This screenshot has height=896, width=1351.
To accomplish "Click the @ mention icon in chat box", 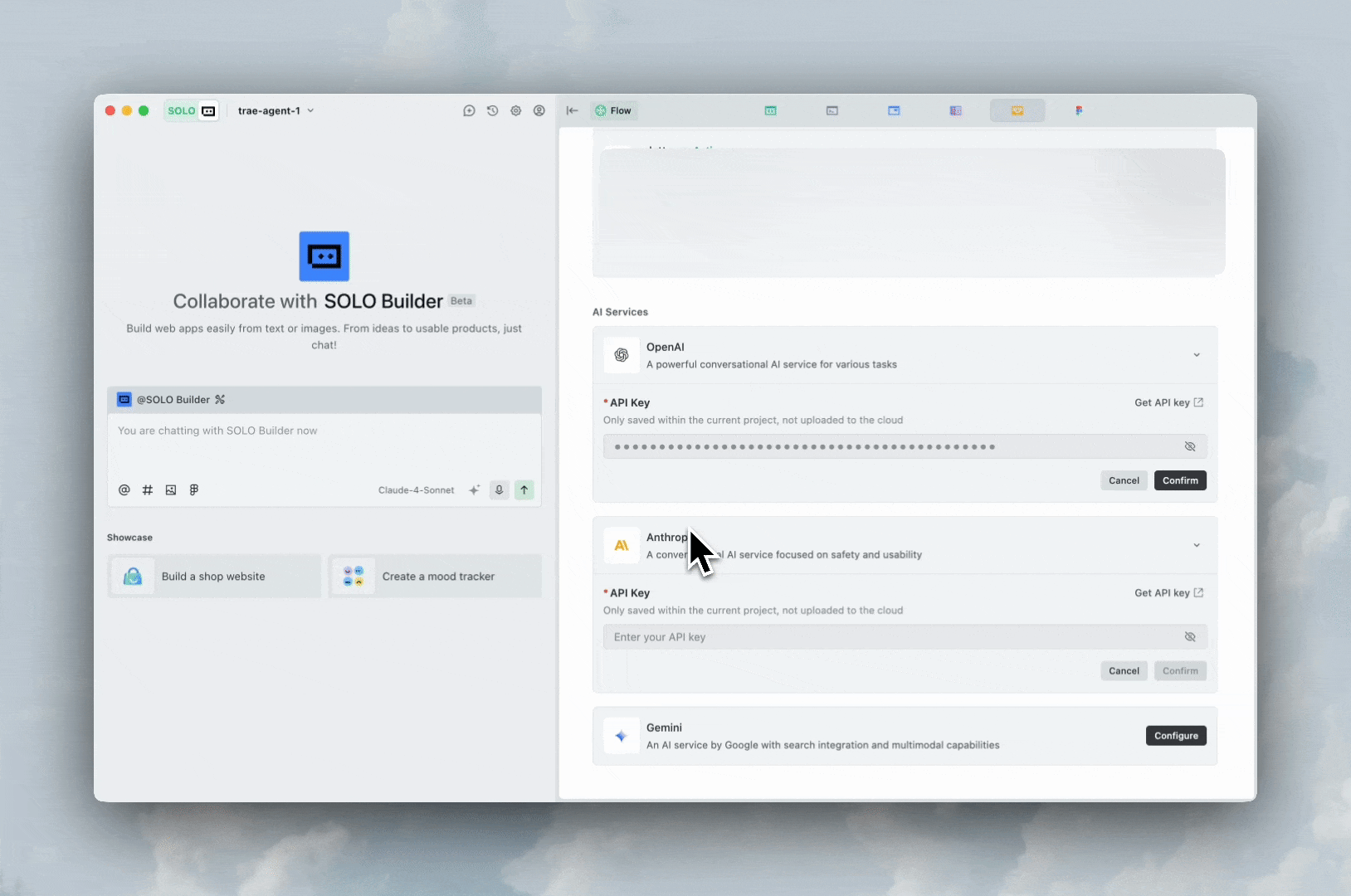I will [124, 490].
